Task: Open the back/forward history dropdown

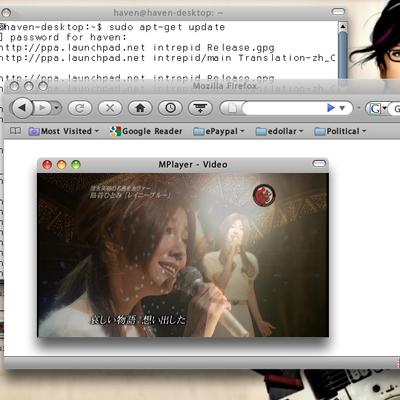Action: pos(56,108)
